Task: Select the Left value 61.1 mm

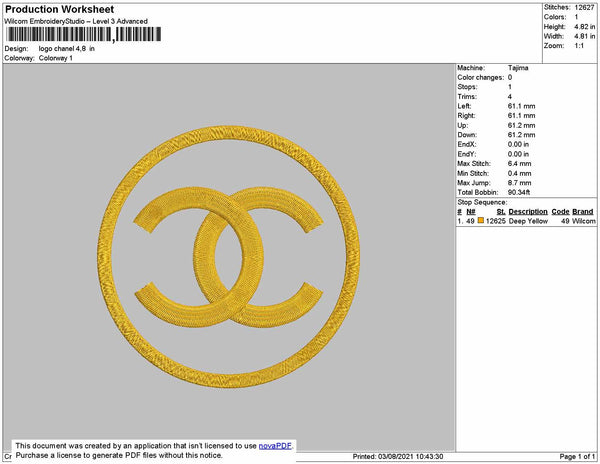Action: [x=521, y=106]
